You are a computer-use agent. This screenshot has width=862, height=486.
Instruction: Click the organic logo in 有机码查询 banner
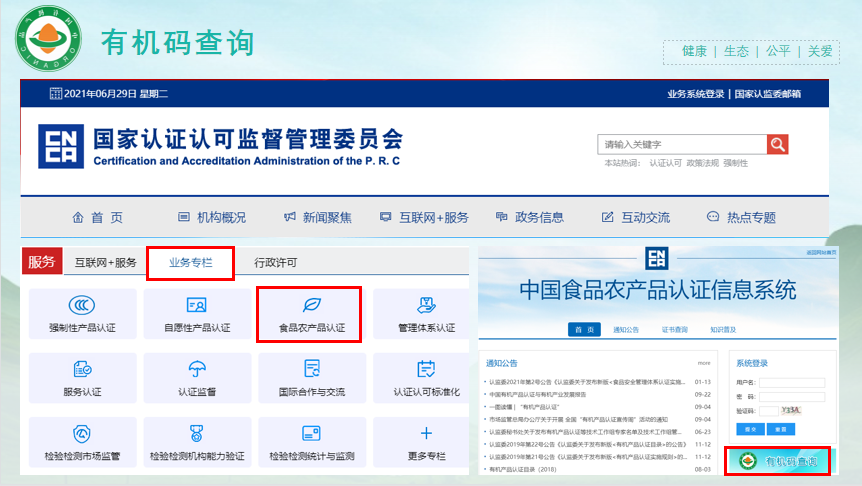pos(747,461)
